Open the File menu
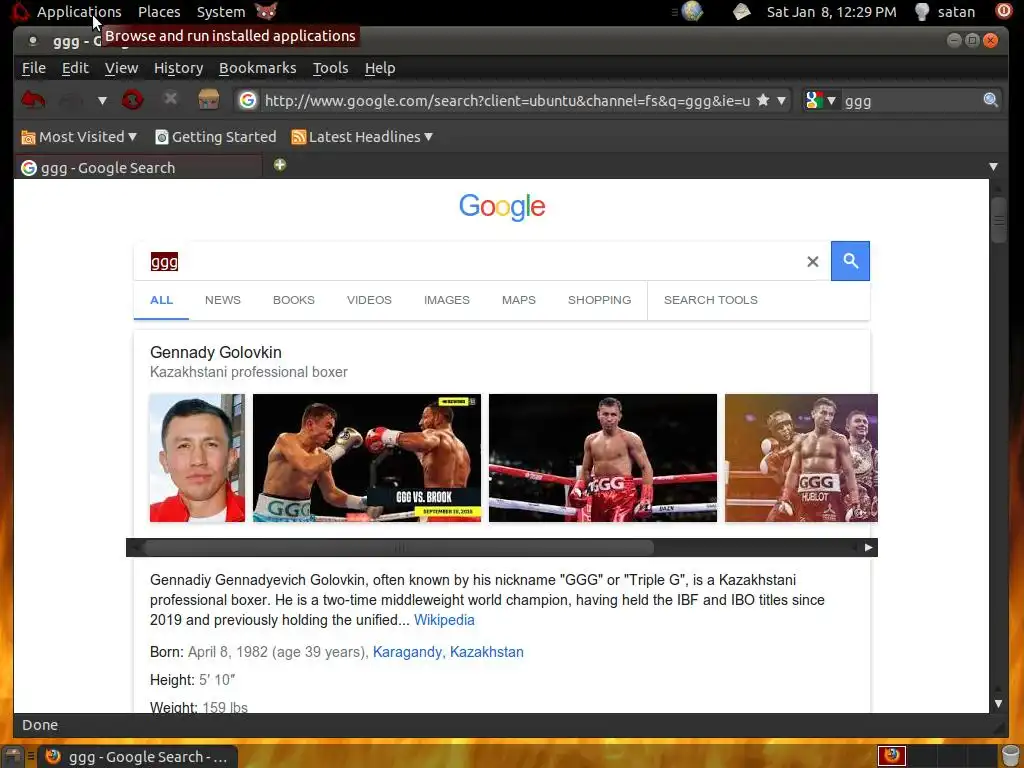 click(x=33, y=68)
